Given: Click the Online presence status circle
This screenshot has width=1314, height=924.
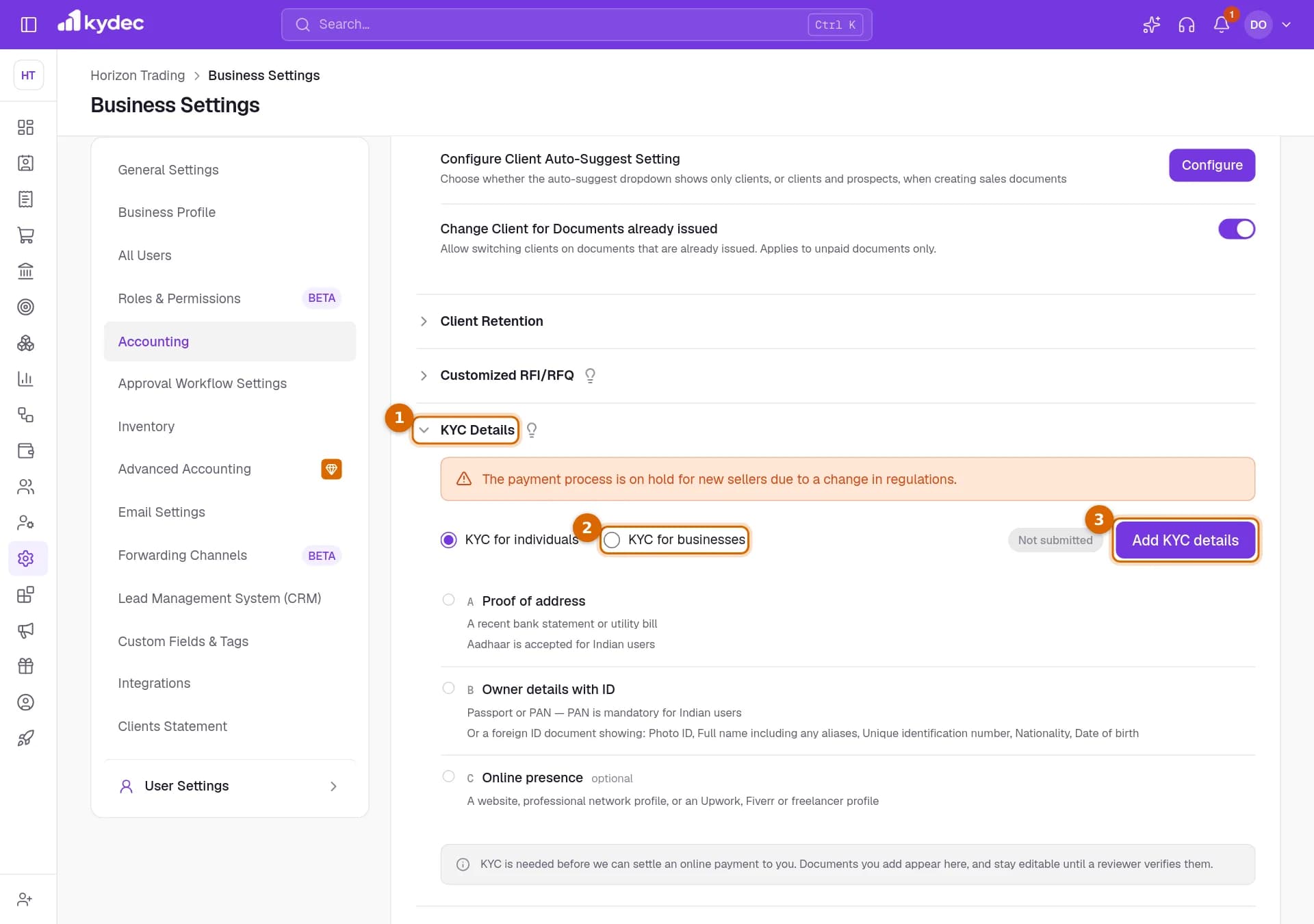Looking at the screenshot, I should [448, 777].
